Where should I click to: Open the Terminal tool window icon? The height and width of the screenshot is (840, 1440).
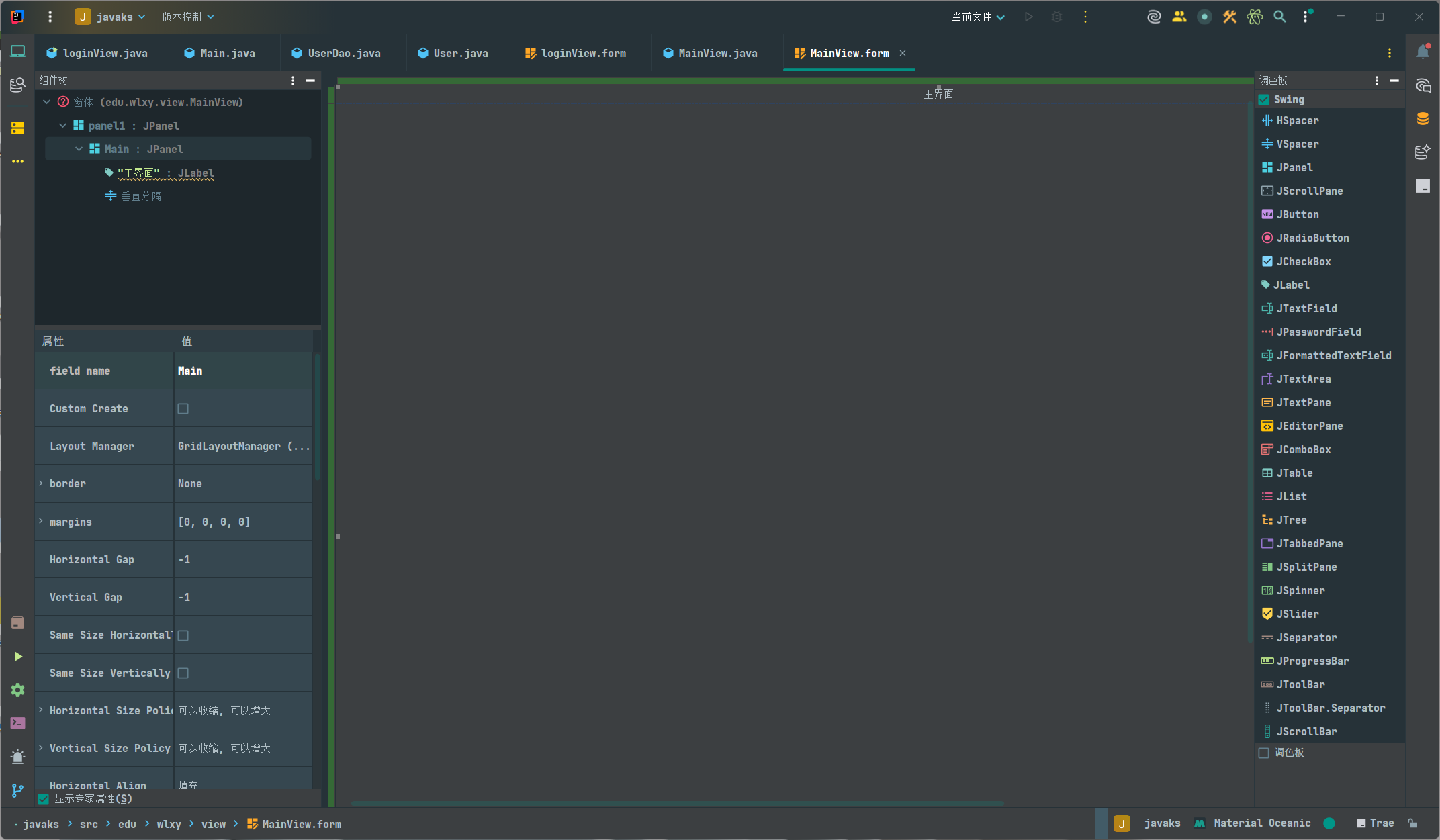coord(17,723)
